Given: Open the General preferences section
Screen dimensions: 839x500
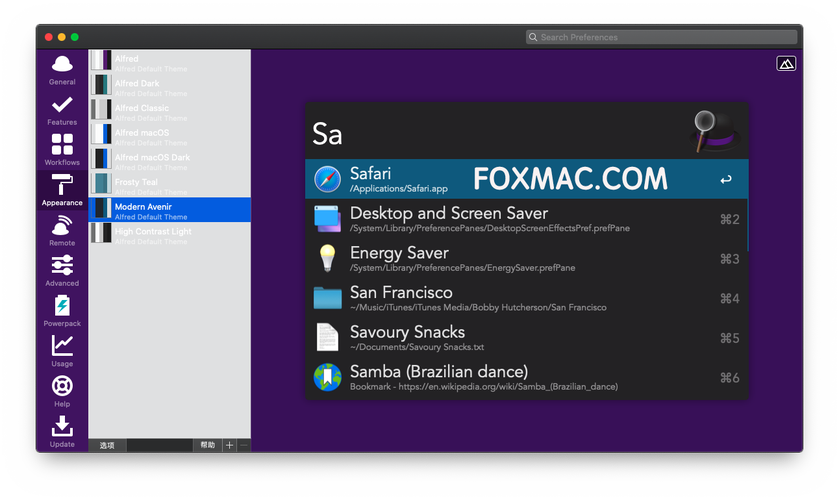Looking at the screenshot, I should (x=62, y=70).
